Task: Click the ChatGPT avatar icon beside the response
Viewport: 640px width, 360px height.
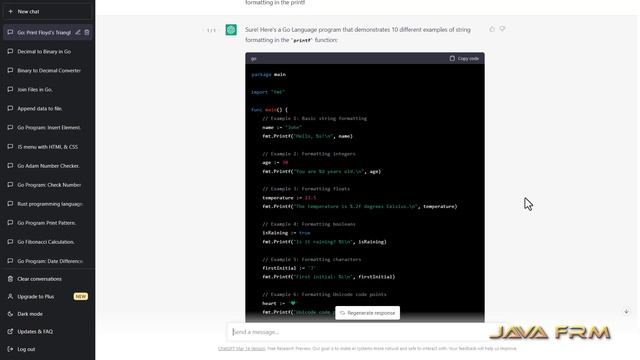Action: pos(231,30)
